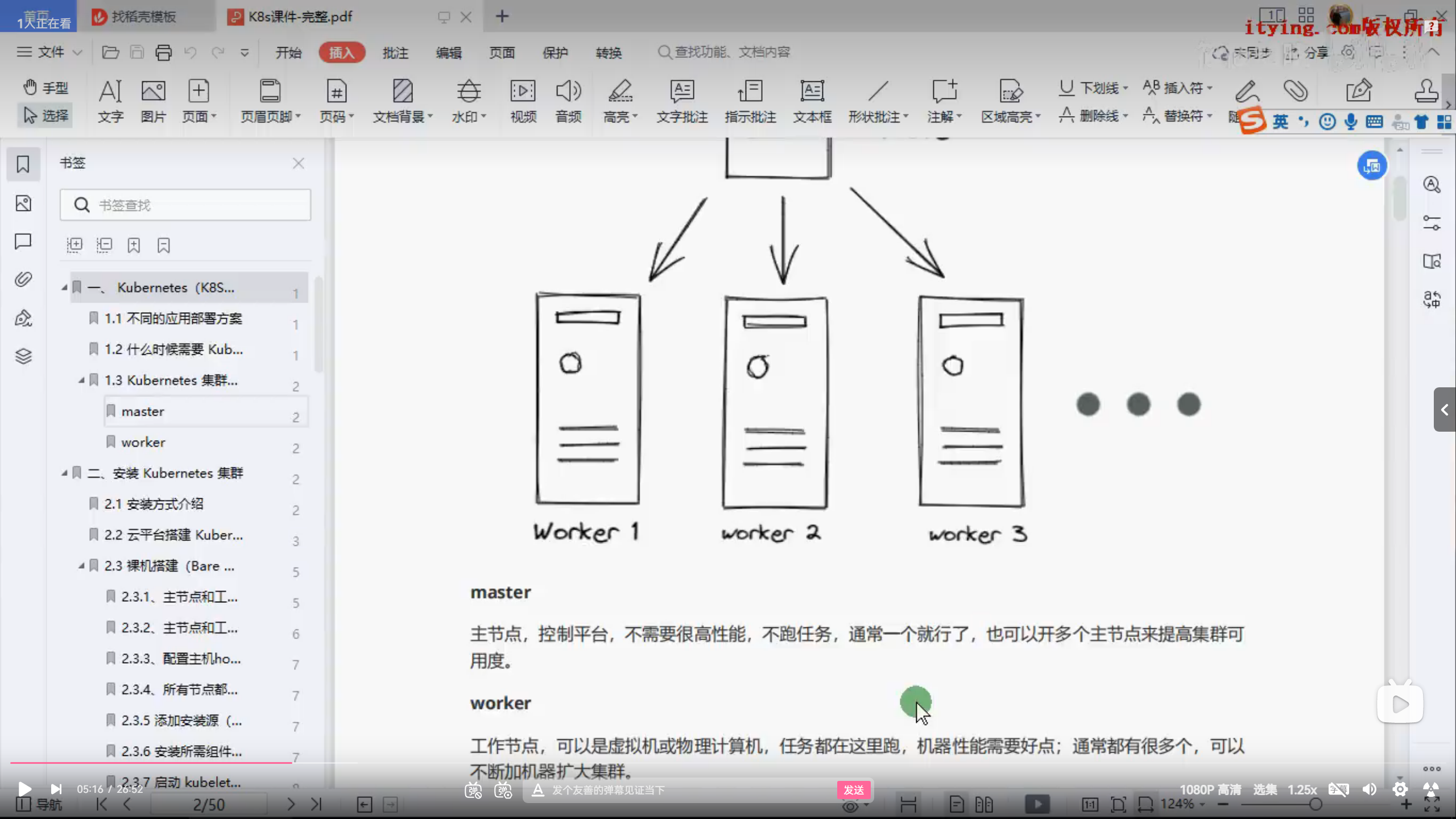
Task: Click Insert Caret (插入符) tool
Action: [x=1177, y=88]
